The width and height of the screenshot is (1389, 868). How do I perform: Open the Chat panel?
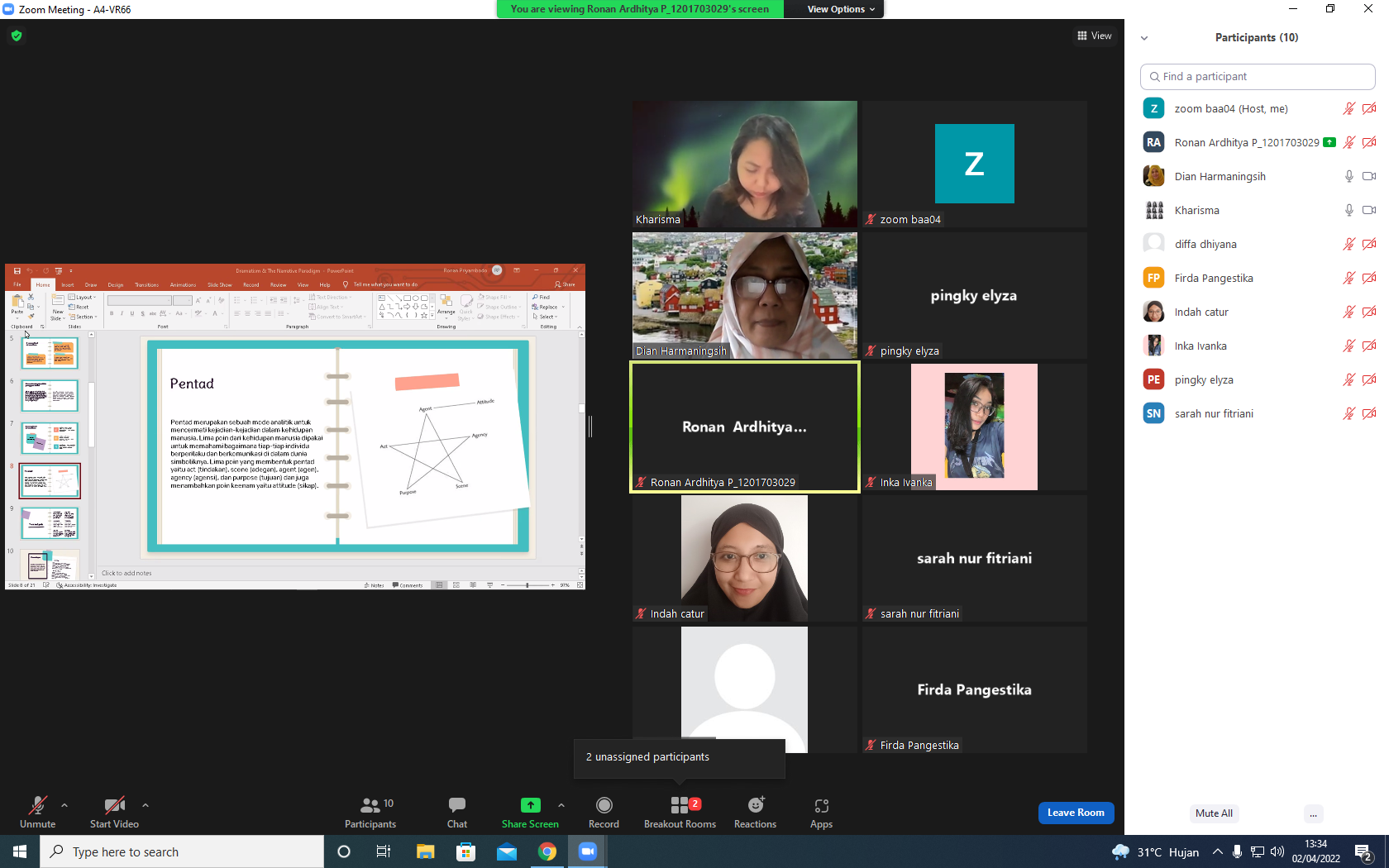(x=457, y=811)
